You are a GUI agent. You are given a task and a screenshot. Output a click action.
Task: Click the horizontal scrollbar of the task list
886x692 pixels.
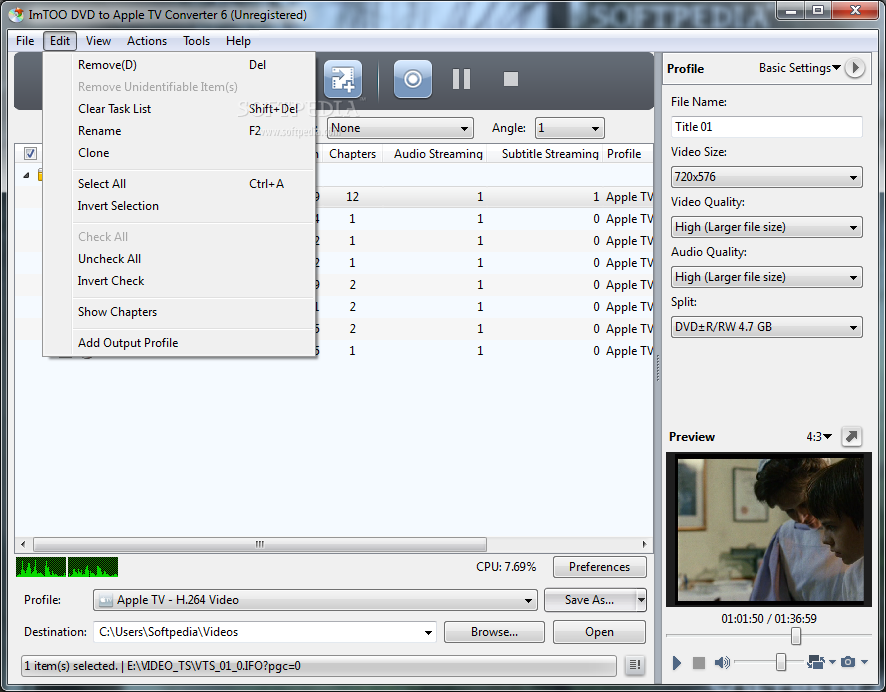click(260, 545)
